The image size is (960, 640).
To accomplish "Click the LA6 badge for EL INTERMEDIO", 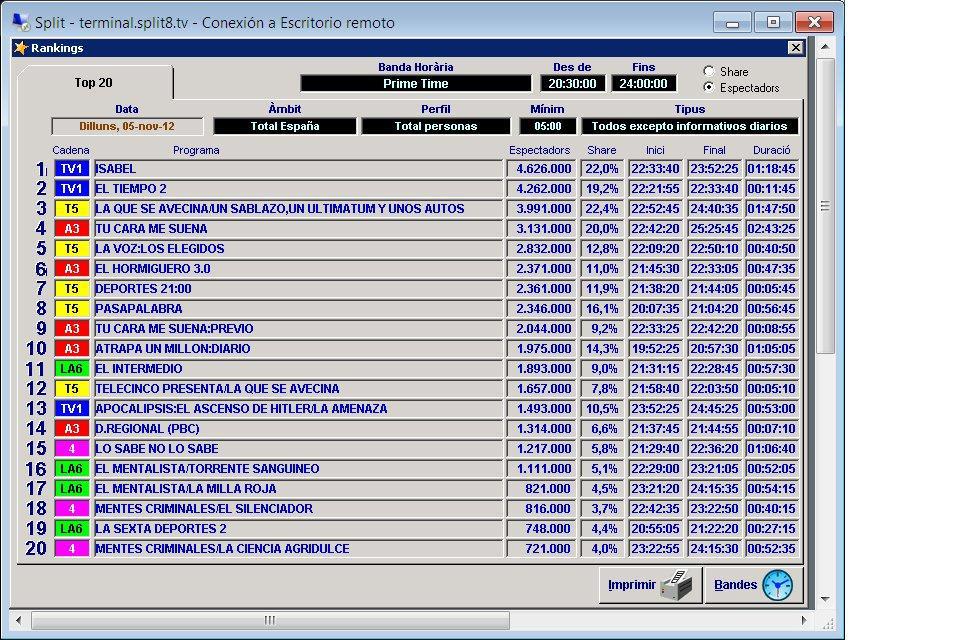I will pyautogui.click(x=72, y=369).
